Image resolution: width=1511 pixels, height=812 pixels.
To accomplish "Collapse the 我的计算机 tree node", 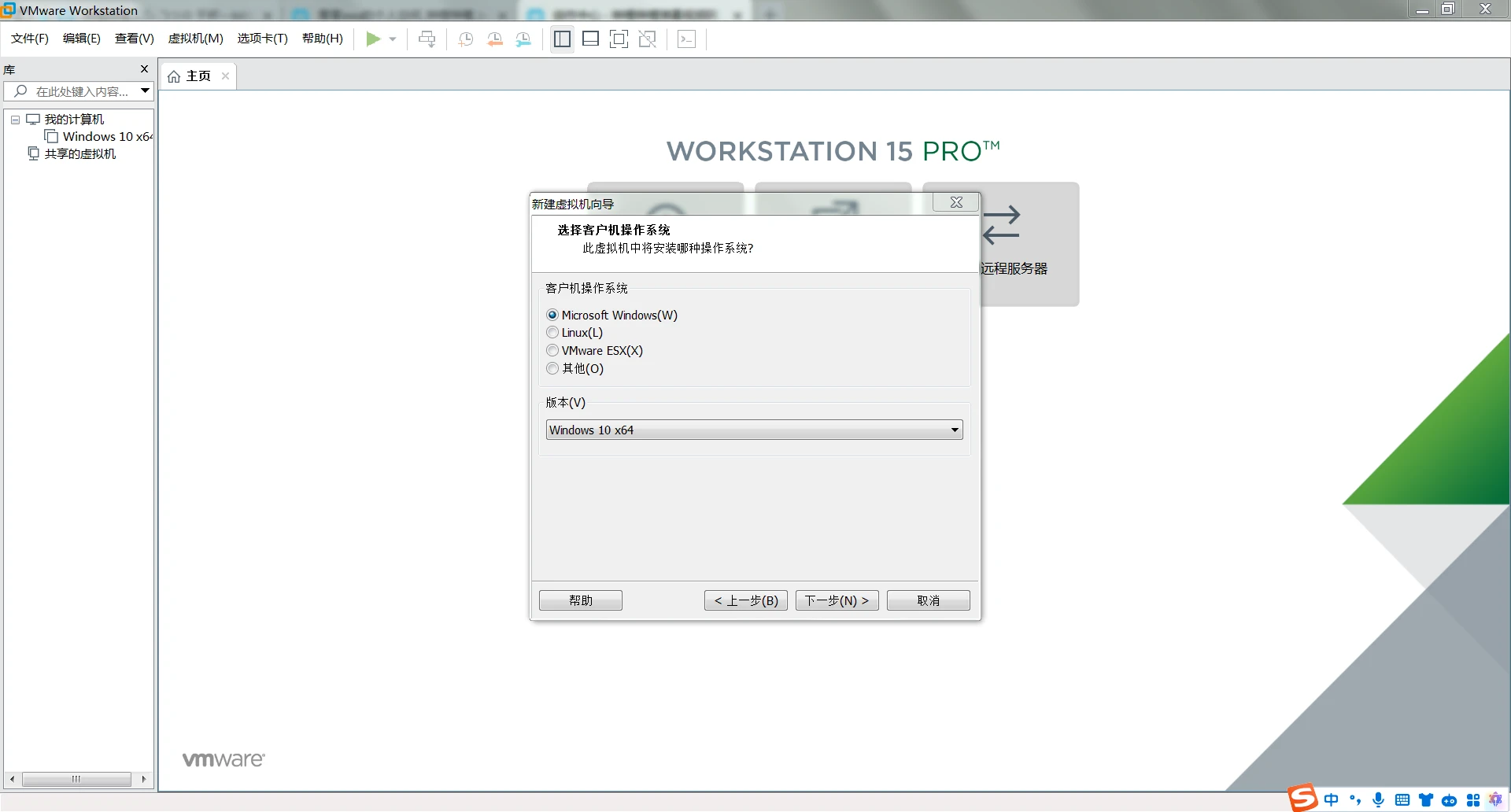I will tap(15, 120).
